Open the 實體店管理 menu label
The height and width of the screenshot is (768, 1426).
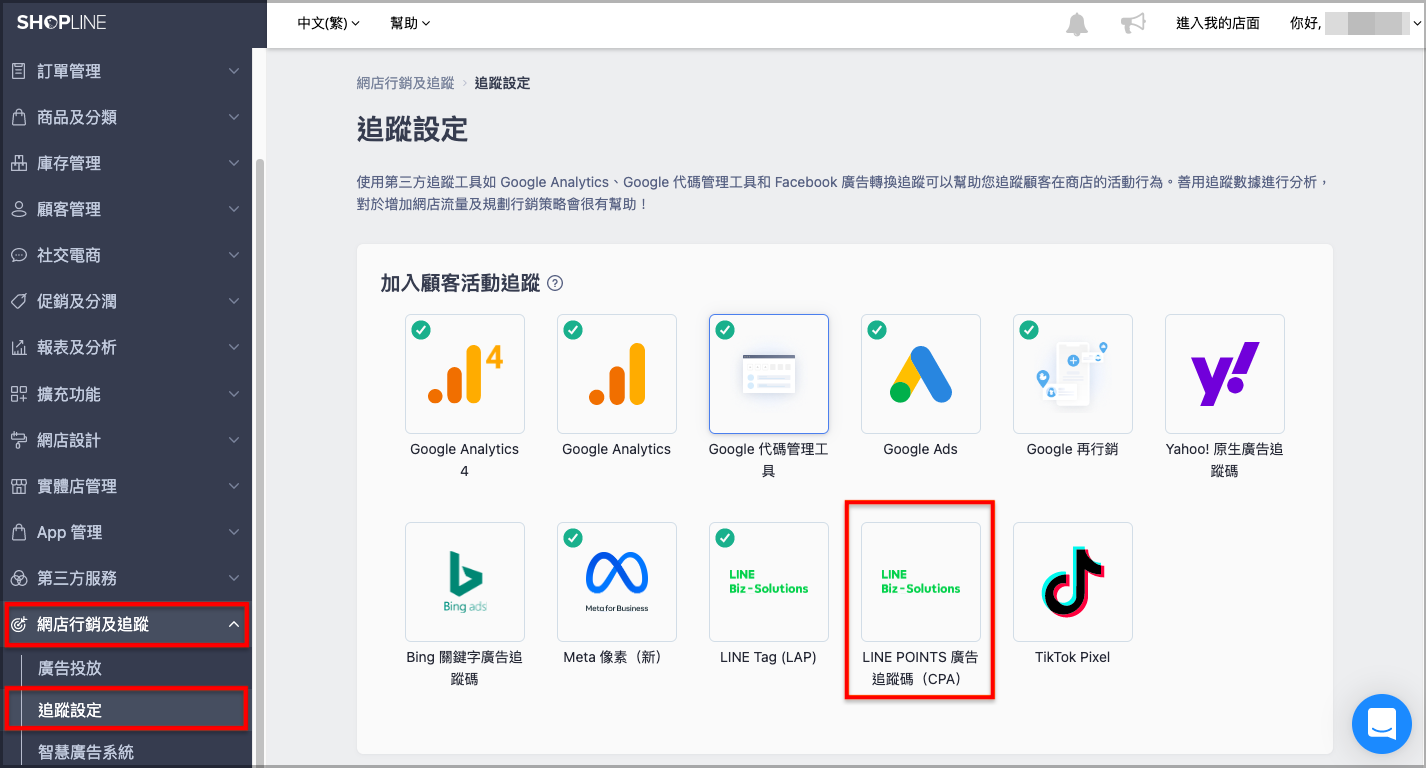[77, 486]
